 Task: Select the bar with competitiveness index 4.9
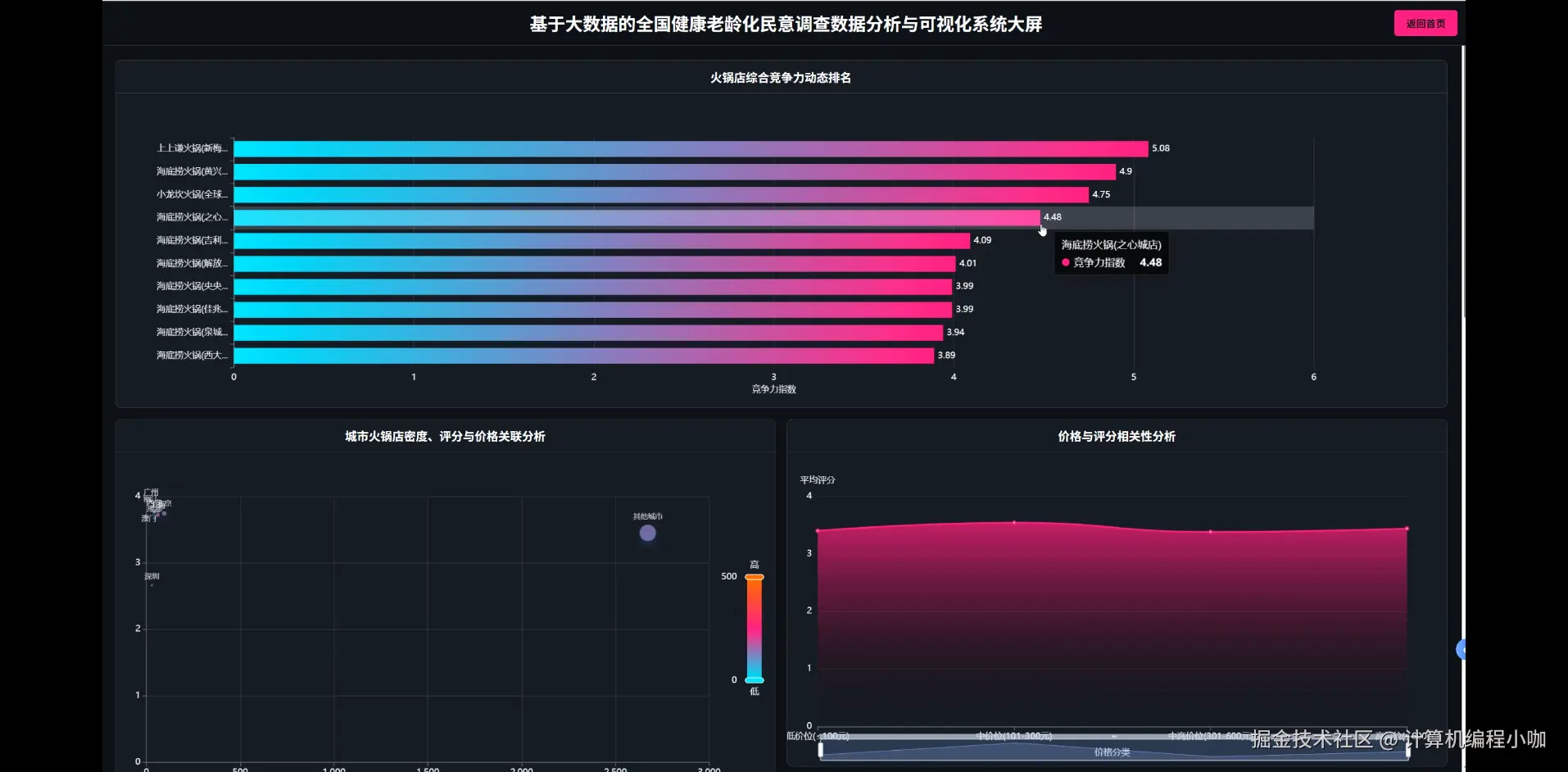coord(675,171)
